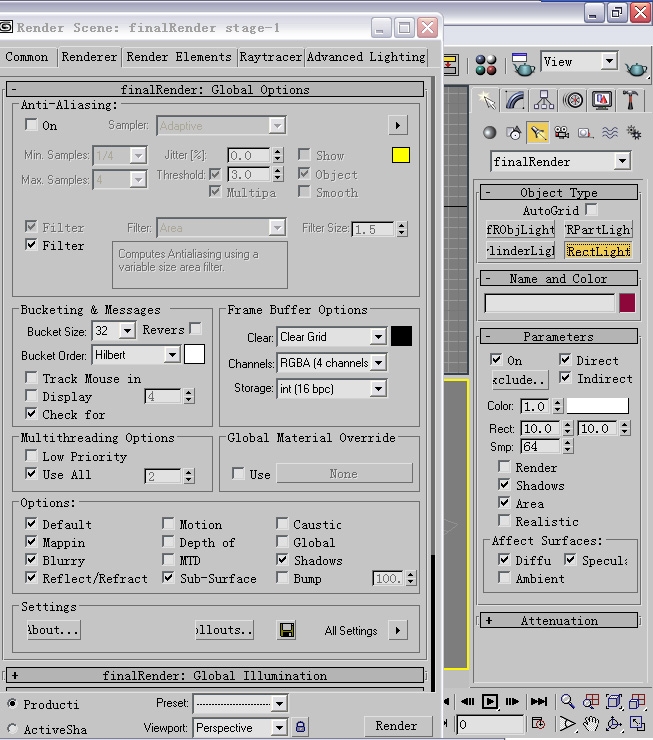Toggle the Revers checkbox
653x740 pixels.
point(195,328)
